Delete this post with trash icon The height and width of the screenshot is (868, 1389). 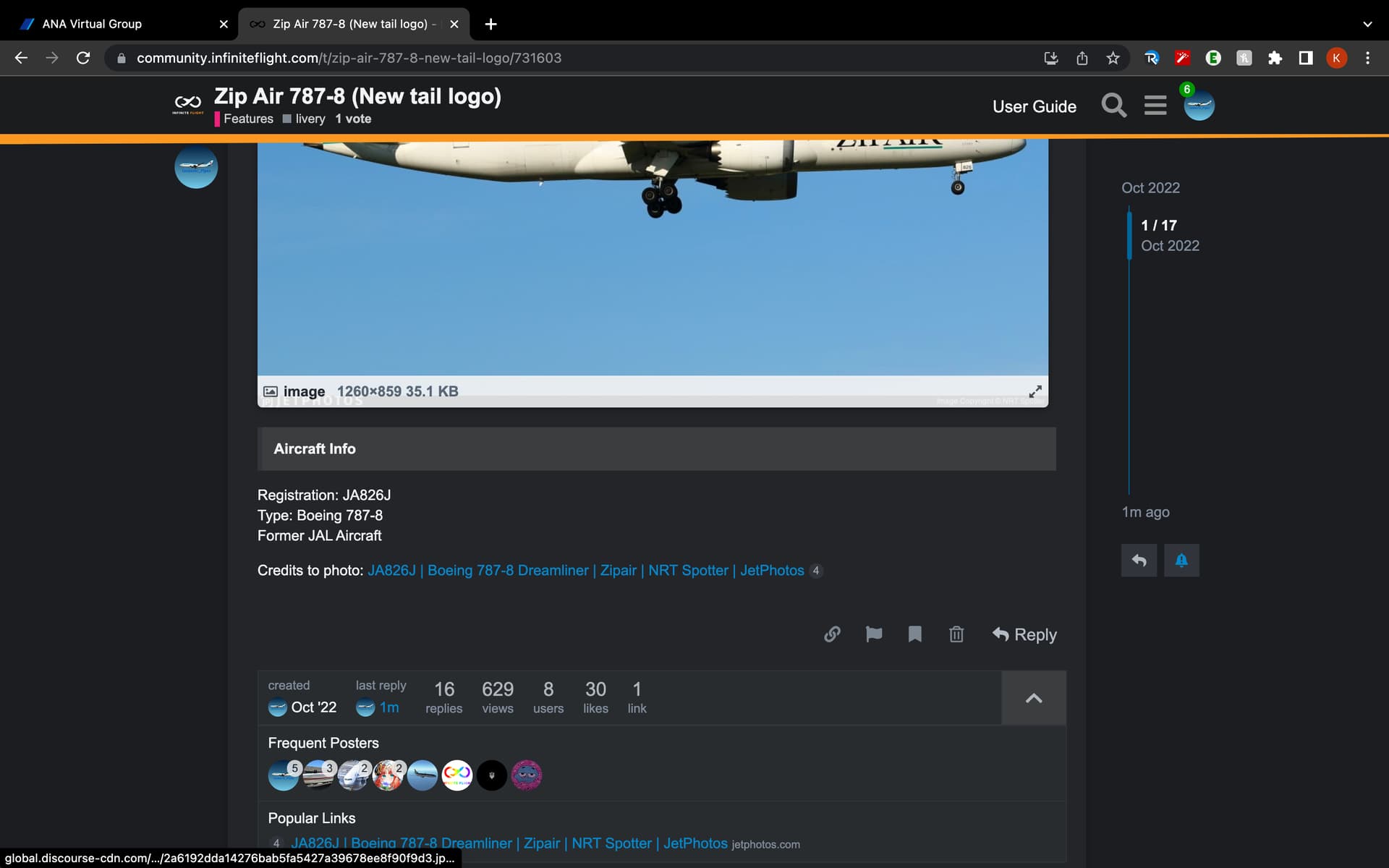point(956,634)
